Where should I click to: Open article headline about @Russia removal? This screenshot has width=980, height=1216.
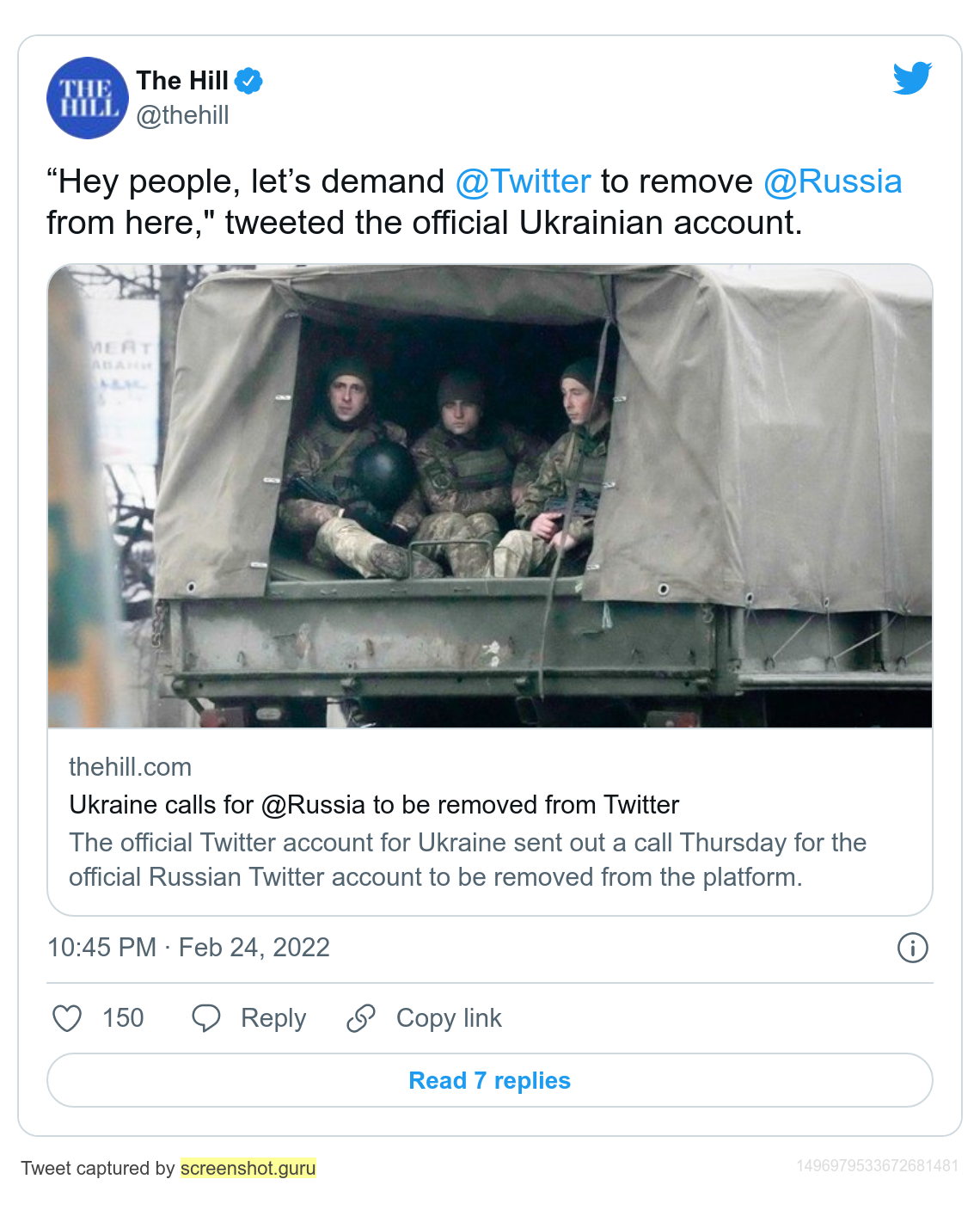tap(374, 805)
